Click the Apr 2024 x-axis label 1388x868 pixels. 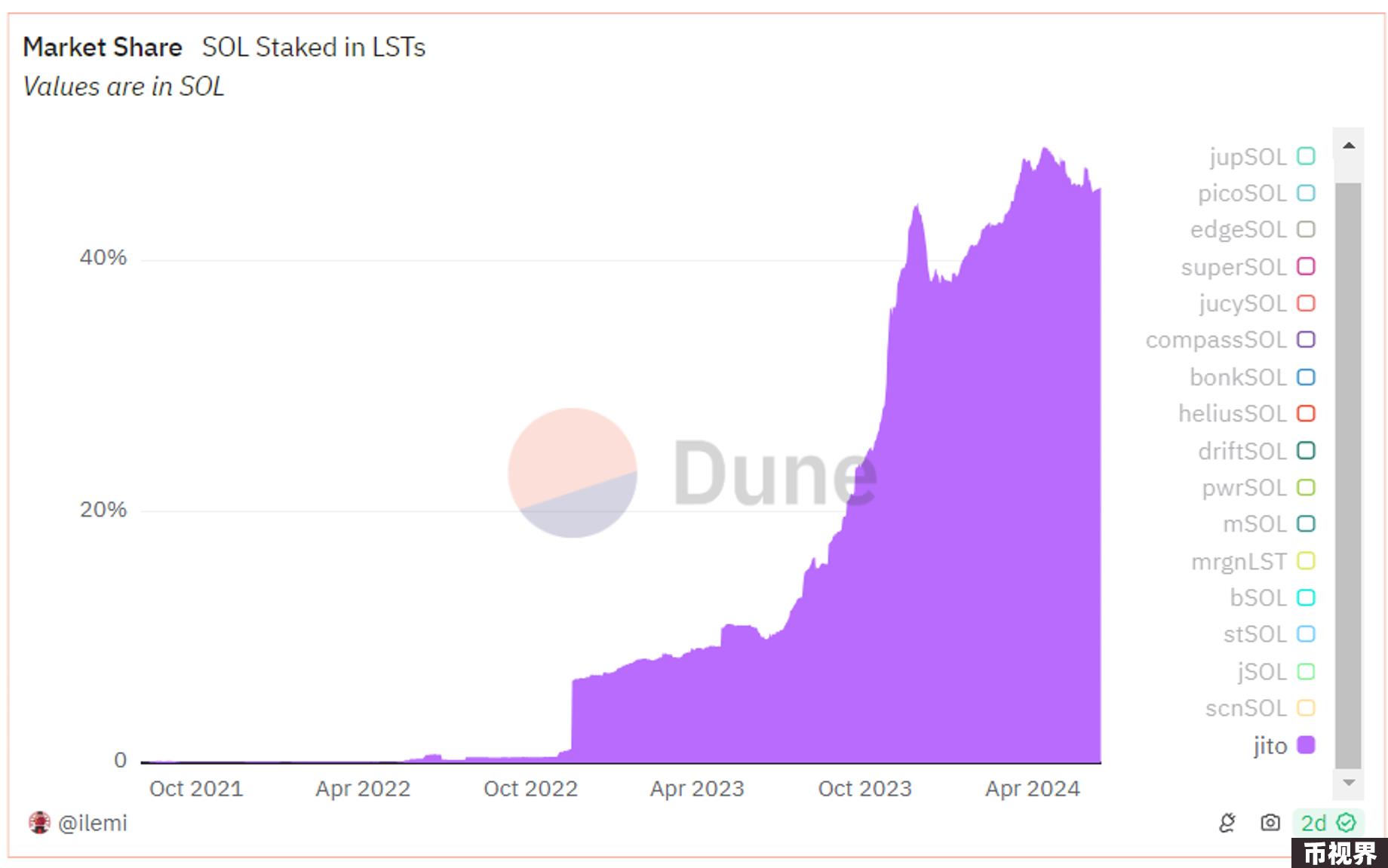pyautogui.click(x=1033, y=789)
